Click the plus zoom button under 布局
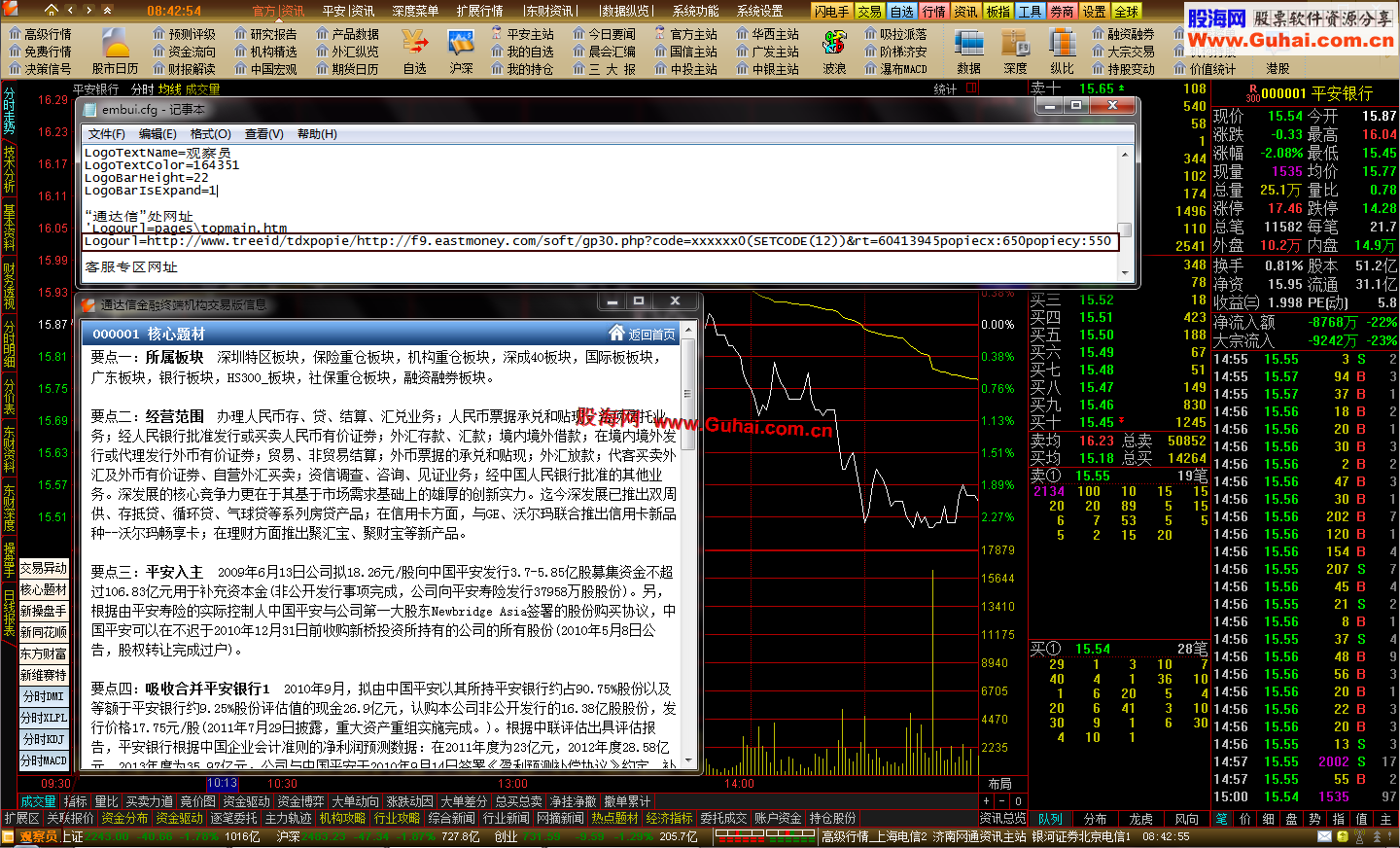Image resolution: width=1400 pixels, height=848 pixels. [x=987, y=801]
